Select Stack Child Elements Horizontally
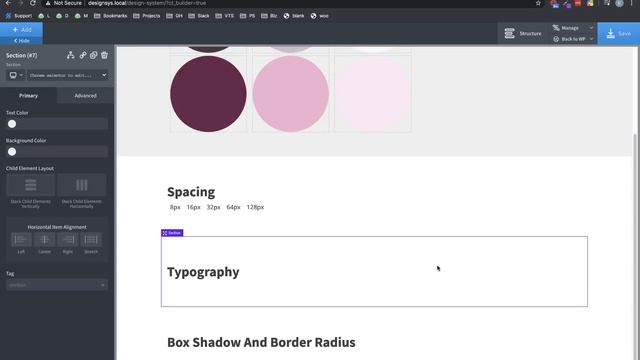This screenshot has height=360, width=640. click(x=82, y=185)
